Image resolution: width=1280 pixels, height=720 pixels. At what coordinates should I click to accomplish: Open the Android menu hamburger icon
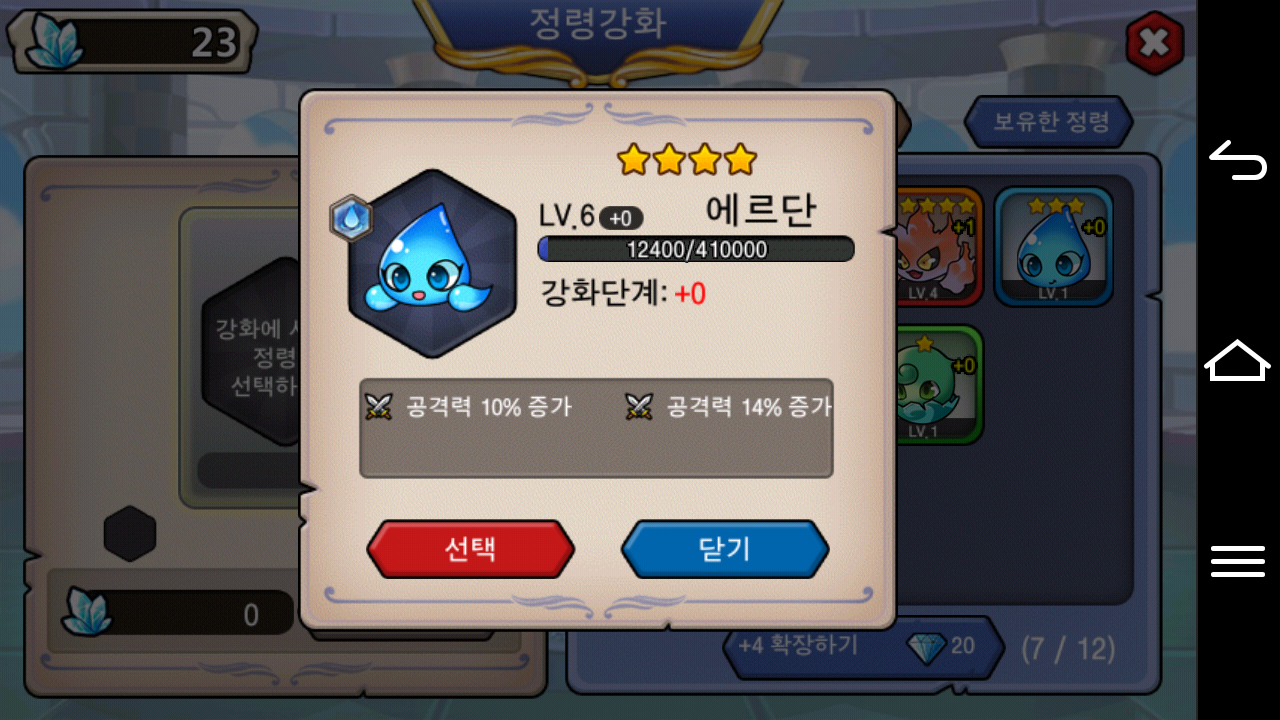[x=1238, y=561]
